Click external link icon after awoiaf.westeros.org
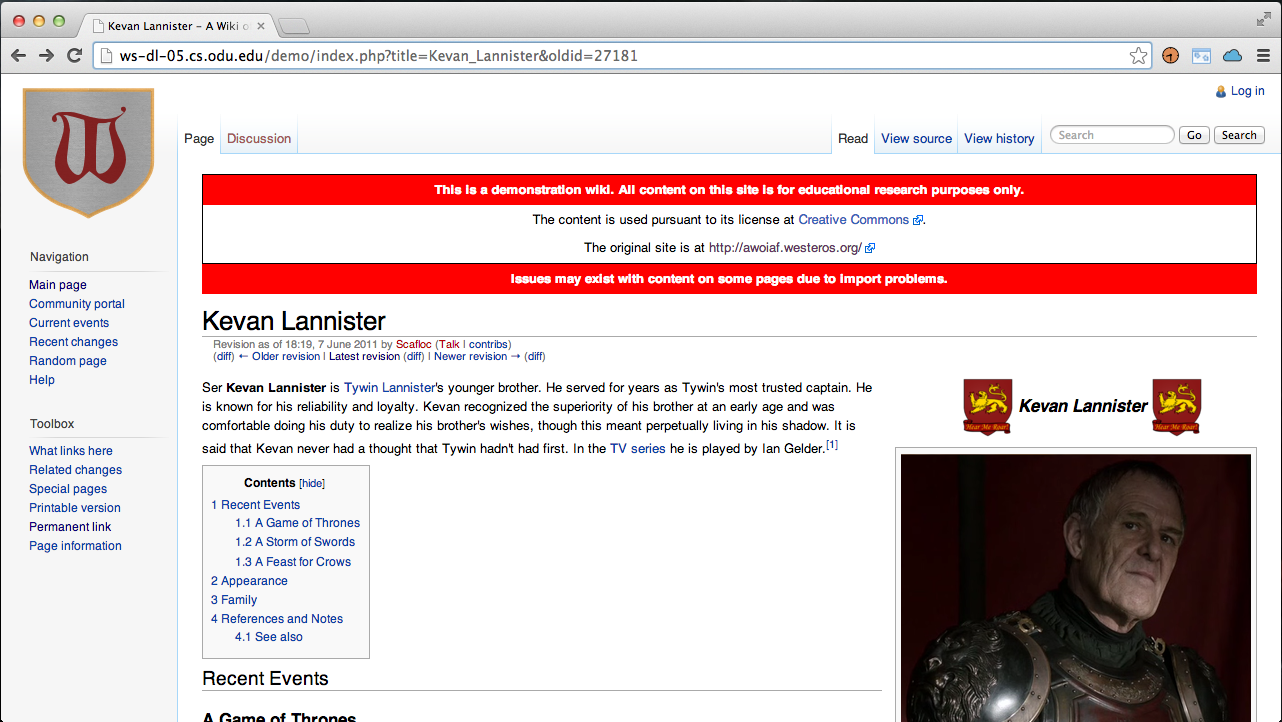This screenshot has height=722, width=1282. pos(870,248)
